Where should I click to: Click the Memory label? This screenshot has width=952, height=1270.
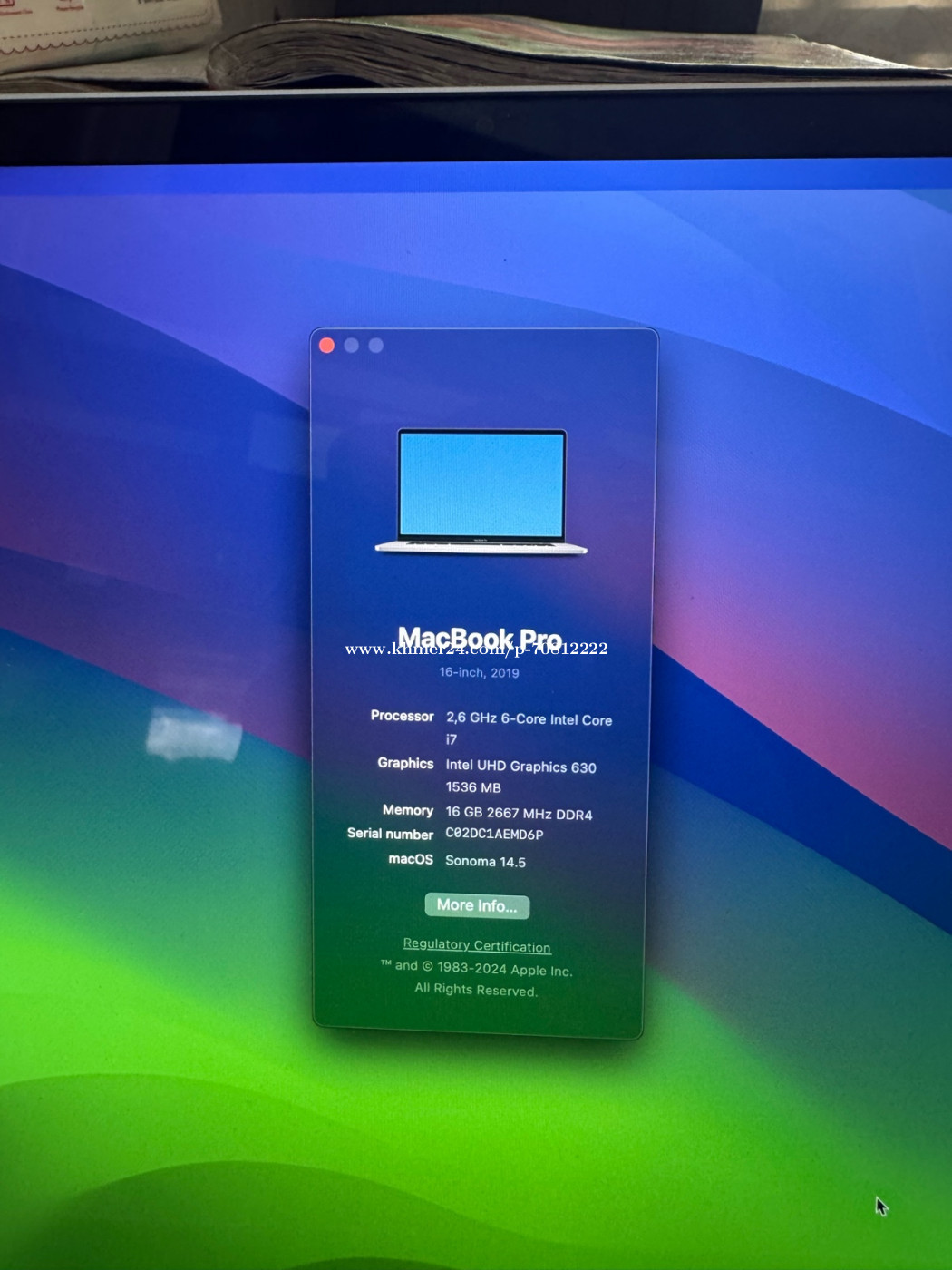(x=408, y=810)
